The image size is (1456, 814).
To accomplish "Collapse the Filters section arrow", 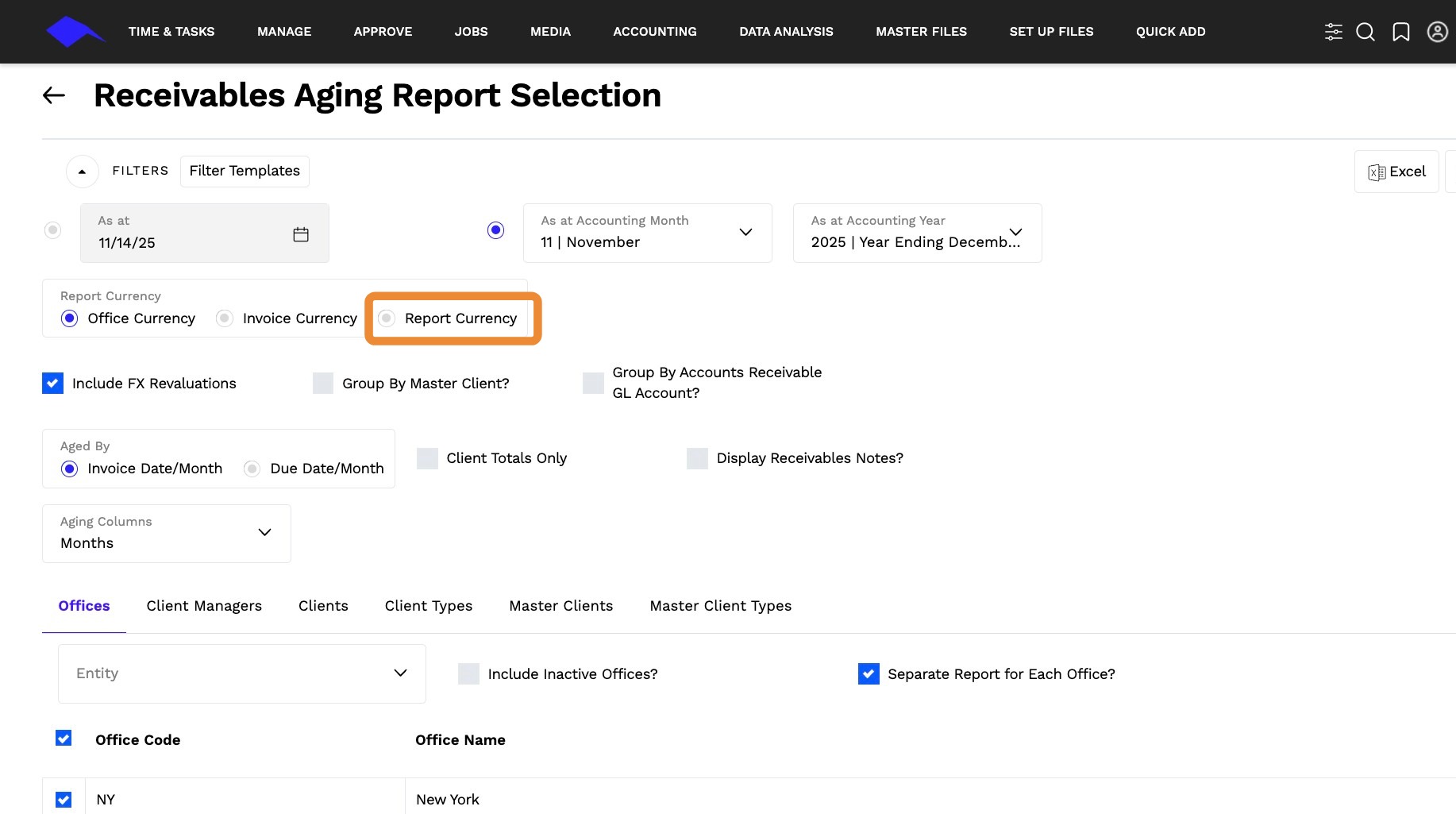I will (82, 172).
